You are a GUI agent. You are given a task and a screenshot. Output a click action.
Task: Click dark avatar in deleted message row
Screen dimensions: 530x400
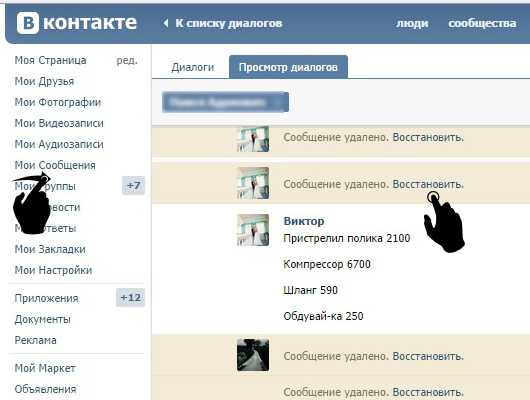[x=253, y=355]
